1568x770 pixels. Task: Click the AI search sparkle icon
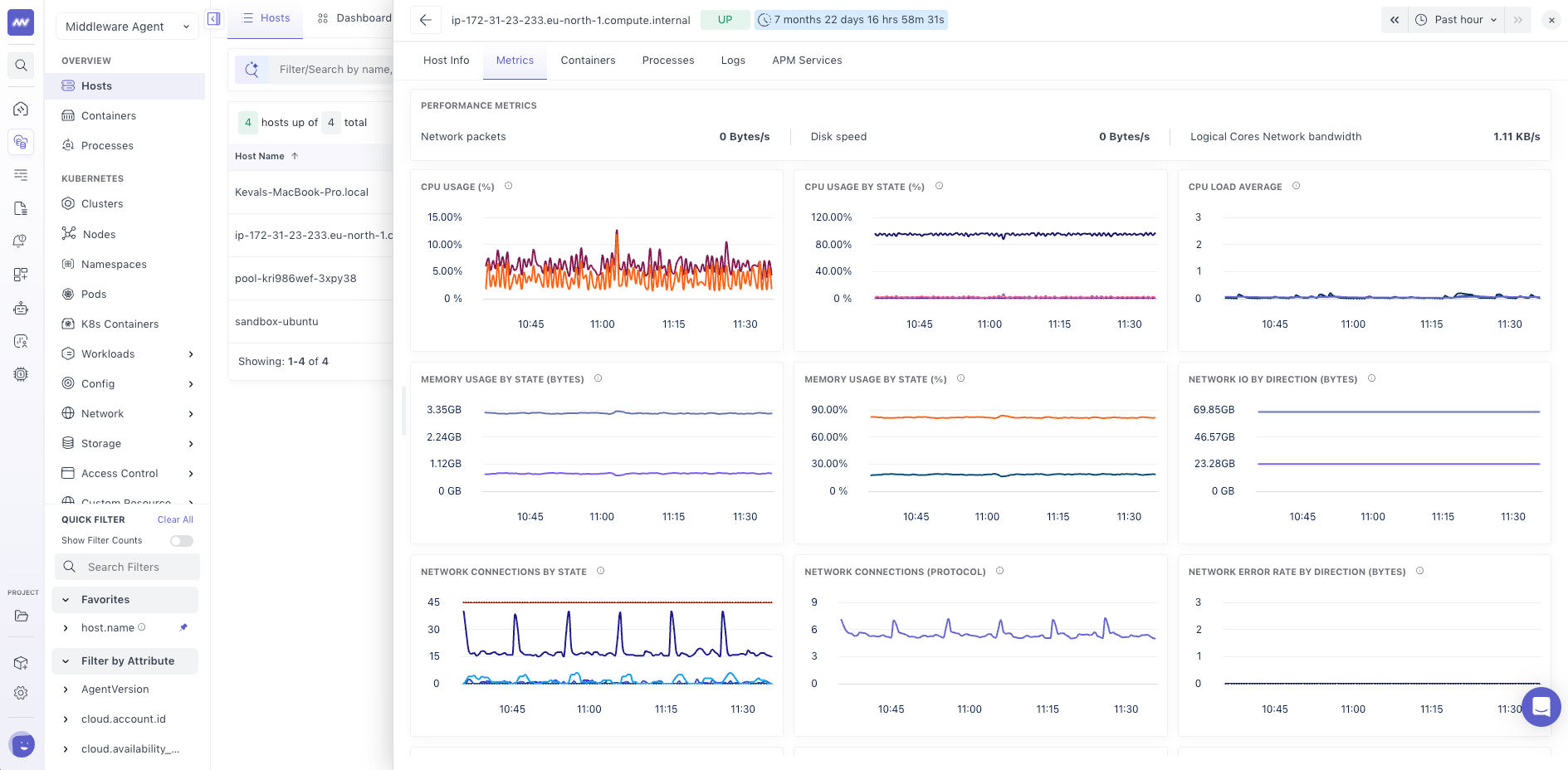[x=252, y=70]
